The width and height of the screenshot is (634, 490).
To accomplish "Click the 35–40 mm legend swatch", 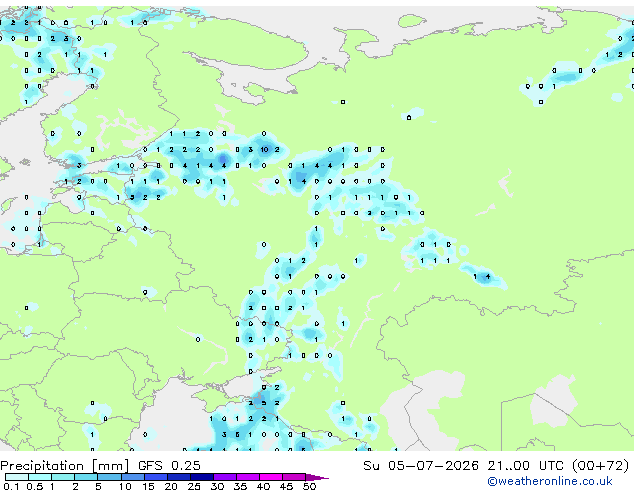I will (247, 477).
